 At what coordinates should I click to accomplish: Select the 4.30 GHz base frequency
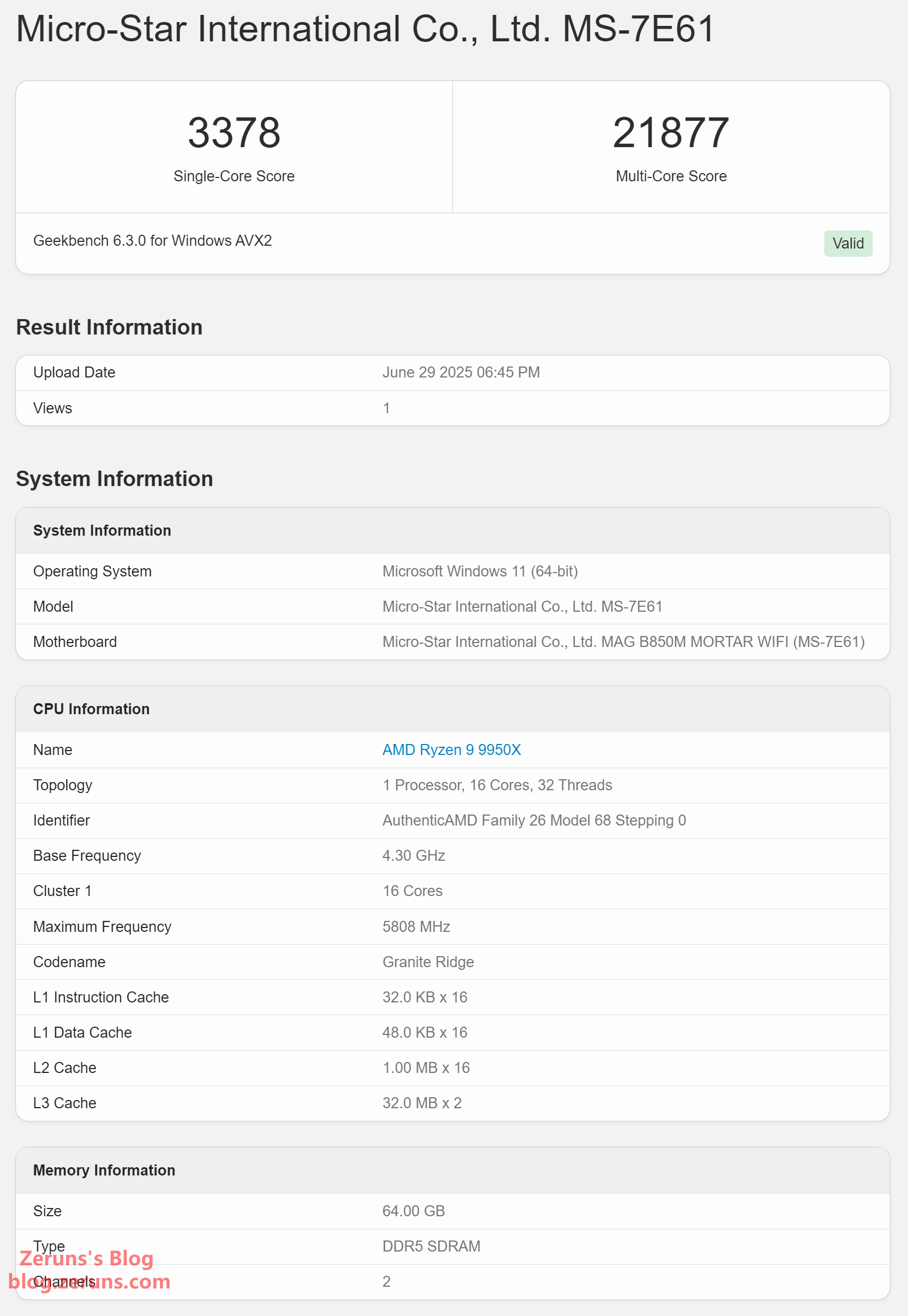pos(414,855)
